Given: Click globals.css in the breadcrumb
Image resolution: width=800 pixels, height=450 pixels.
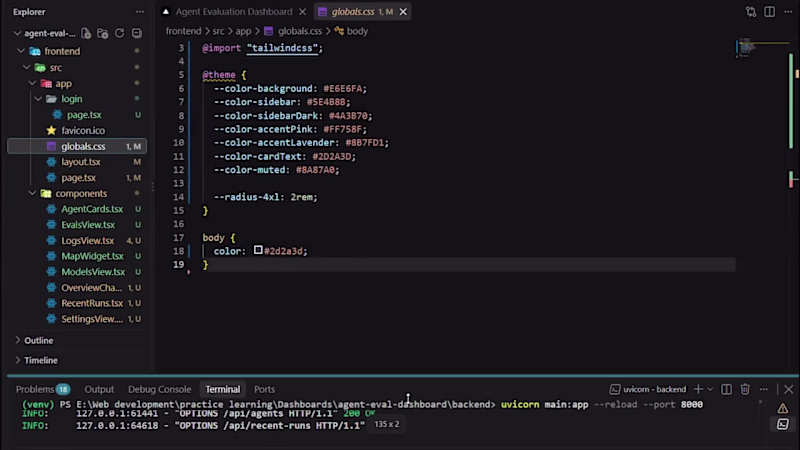Looking at the screenshot, I should [299, 31].
